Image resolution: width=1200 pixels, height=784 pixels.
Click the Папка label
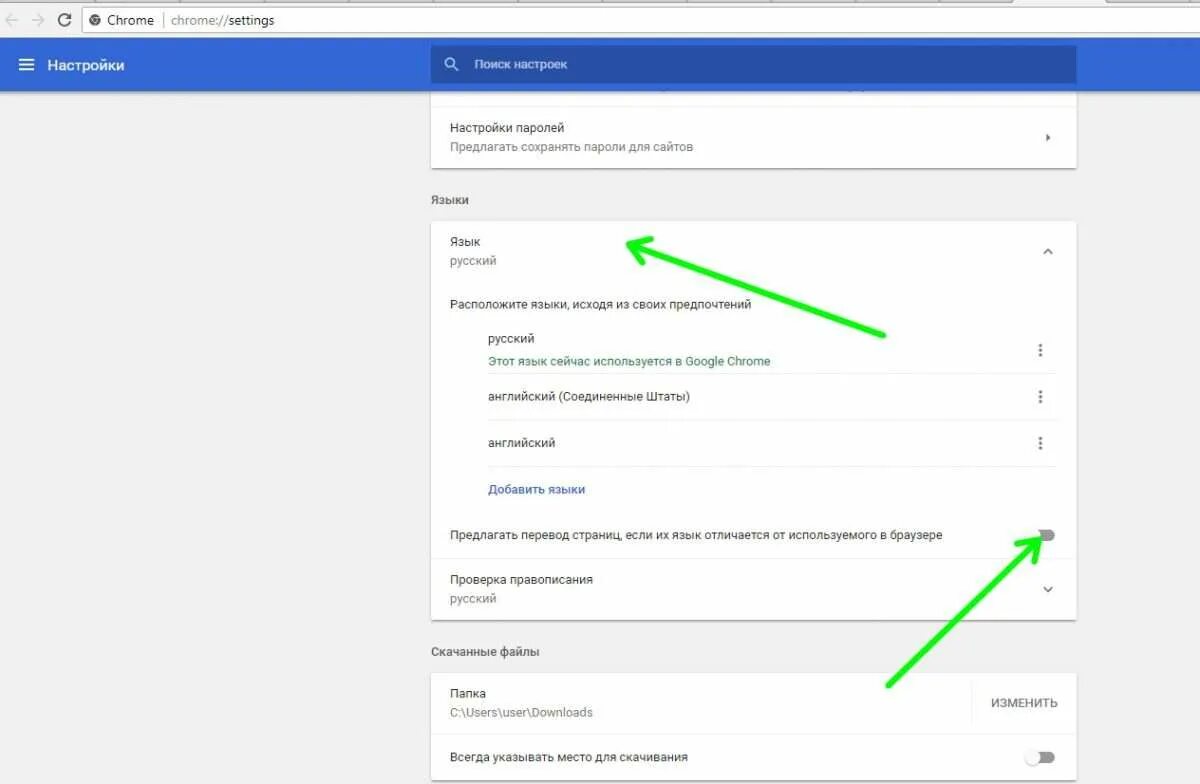click(468, 693)
